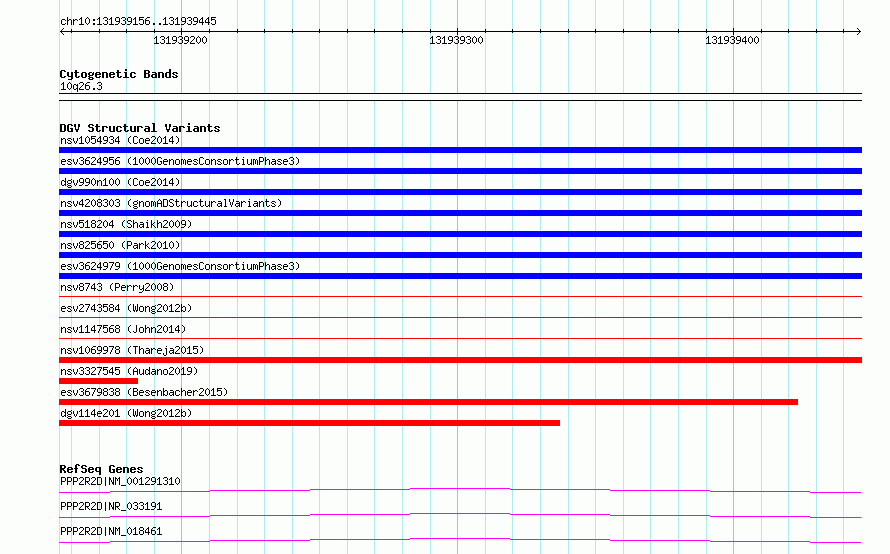
Task: Click the DGV Structural Variants track heading
Action: point(140,128)
